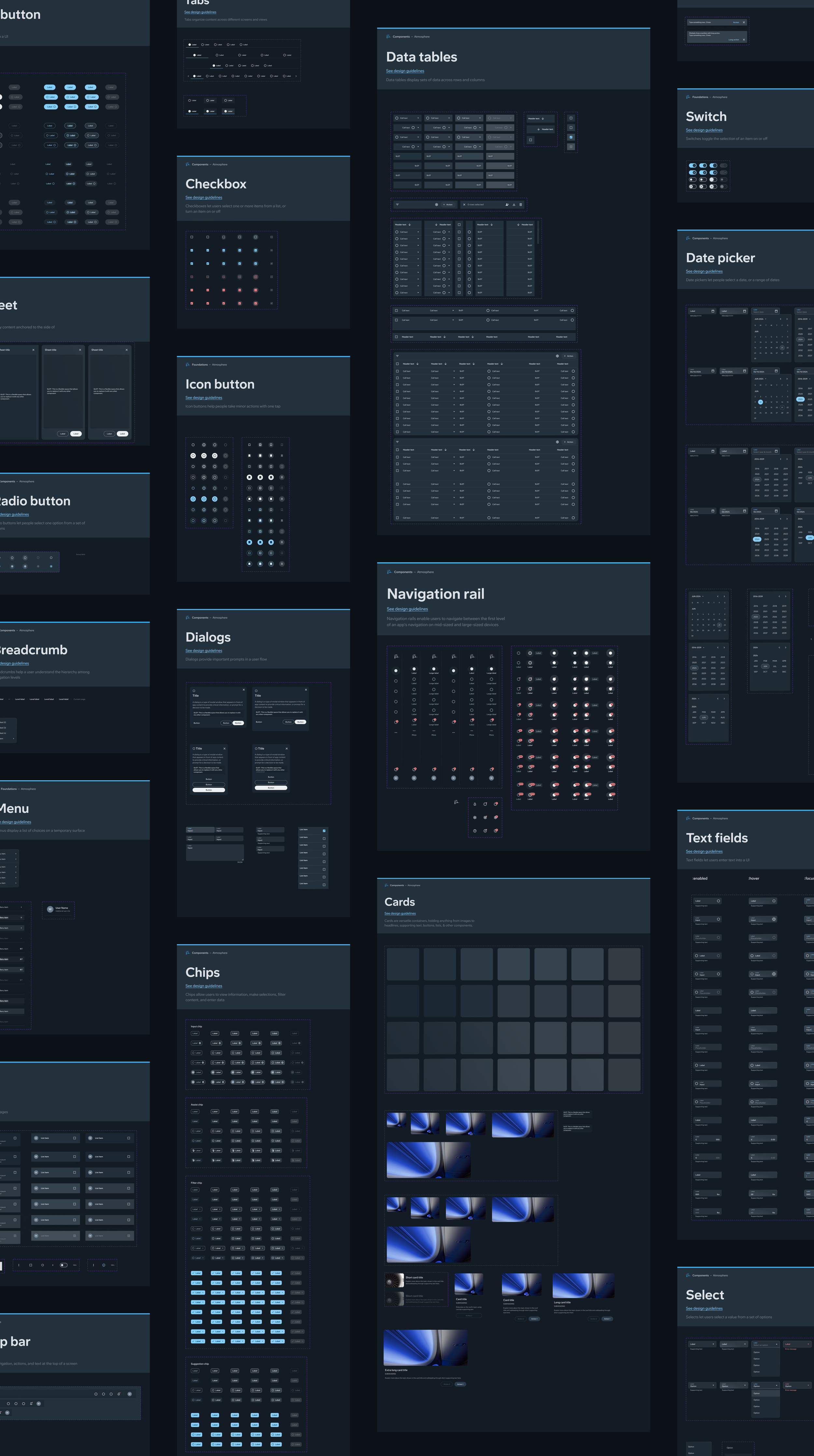Open See design guidelines under Date picker

(704, 272)
